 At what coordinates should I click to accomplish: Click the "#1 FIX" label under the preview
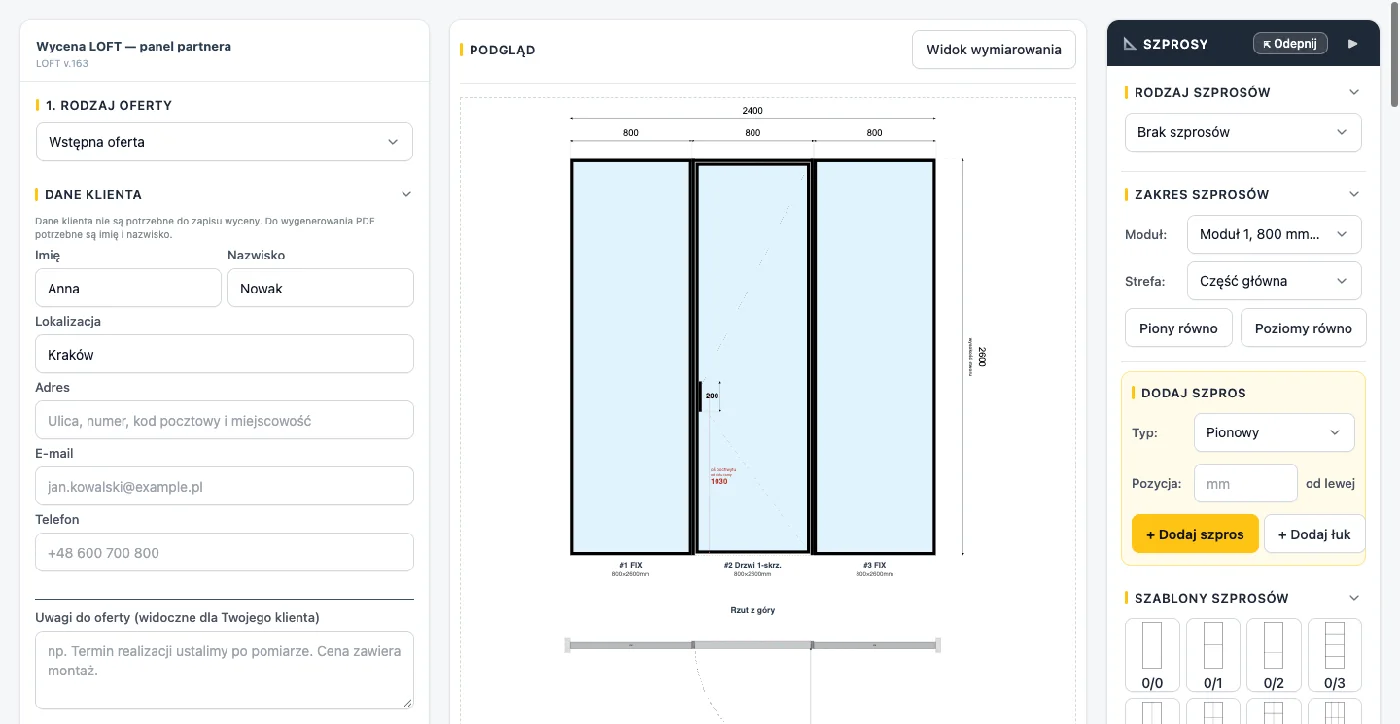(x=631, y=565)
